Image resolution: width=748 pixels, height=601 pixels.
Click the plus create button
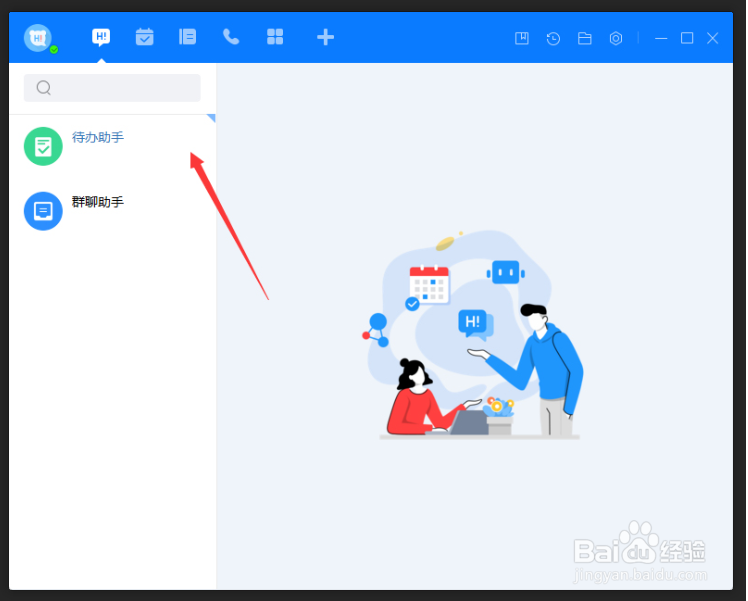pos(325,37)
